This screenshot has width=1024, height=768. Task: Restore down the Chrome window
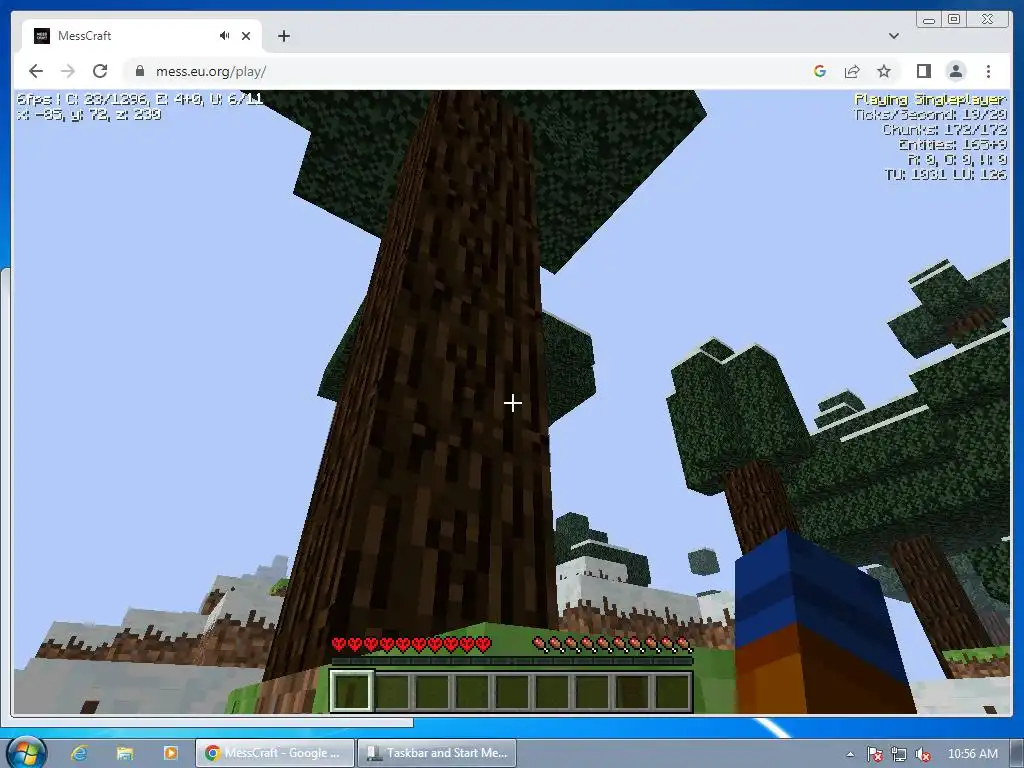(x=954, y=20)
